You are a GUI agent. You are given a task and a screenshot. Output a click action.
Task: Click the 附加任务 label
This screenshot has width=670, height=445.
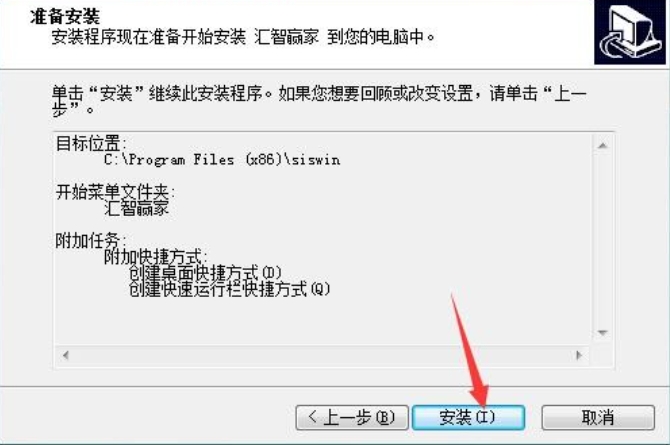[91, 241]
